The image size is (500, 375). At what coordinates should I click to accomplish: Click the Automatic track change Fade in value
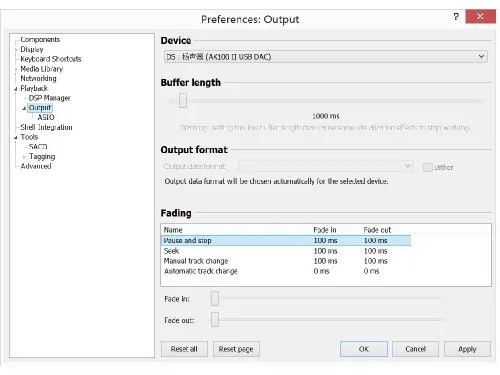pyautogui.click(x=321, y=271)
